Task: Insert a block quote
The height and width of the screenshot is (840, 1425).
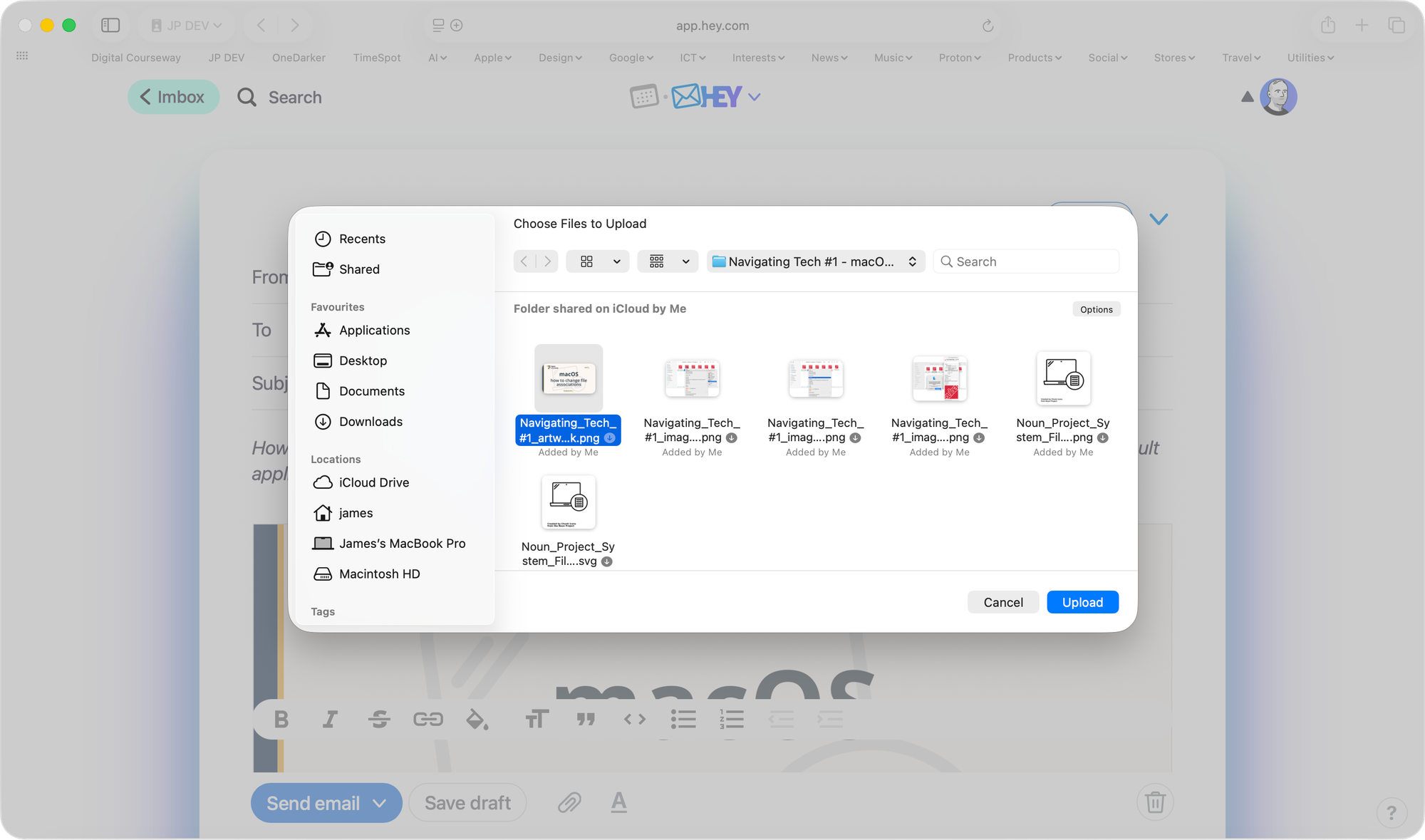Action: 586,720
